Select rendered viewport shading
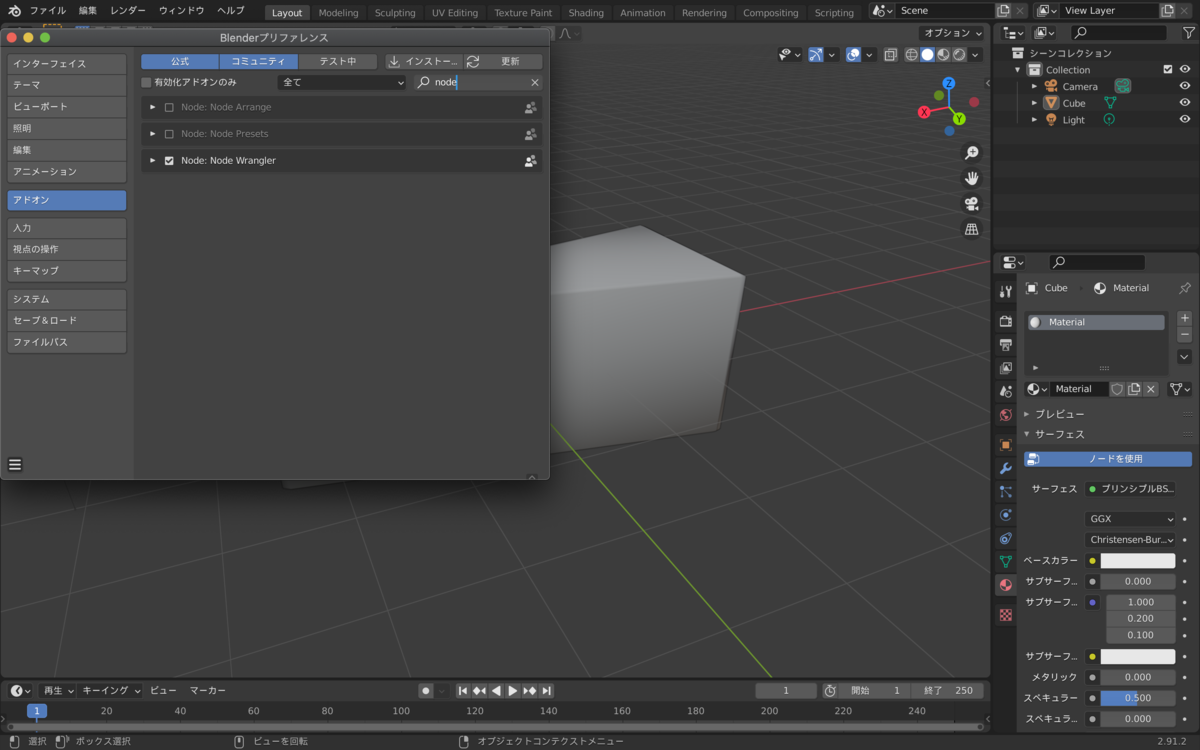1200x750 pixels. (x=959, y=55)
